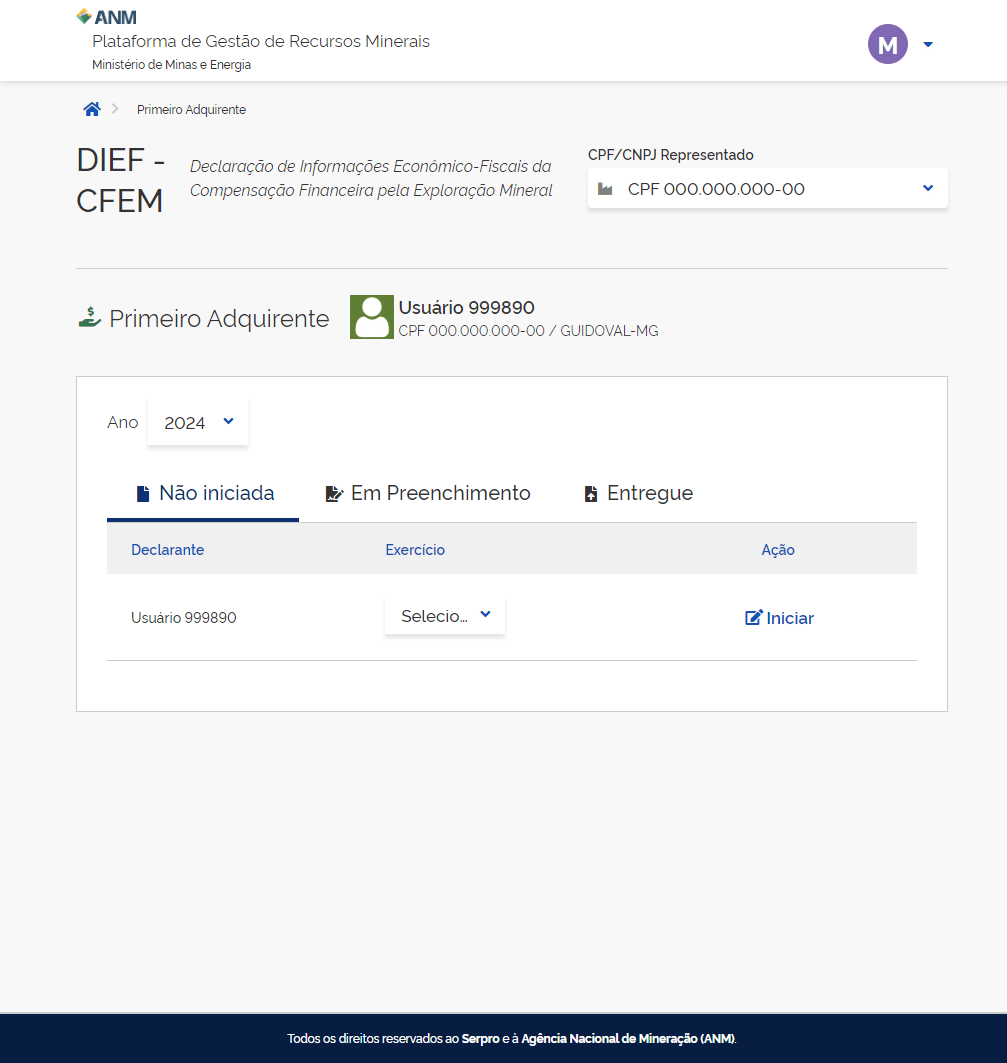Expand the account menu caret beside avatar
This screenshot has width=1007, height=1063.
[x=928, y=44]
